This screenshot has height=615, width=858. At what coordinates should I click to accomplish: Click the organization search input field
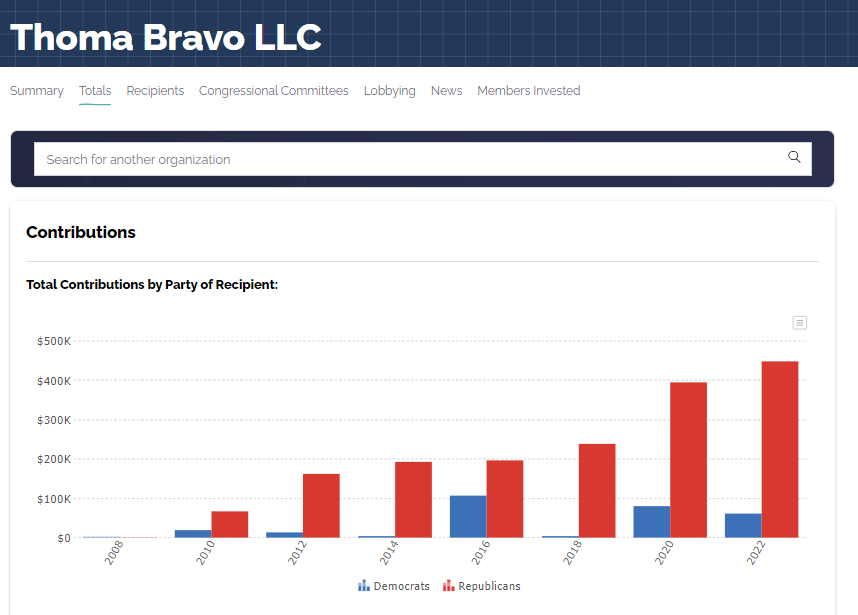(x=400, y=159)
